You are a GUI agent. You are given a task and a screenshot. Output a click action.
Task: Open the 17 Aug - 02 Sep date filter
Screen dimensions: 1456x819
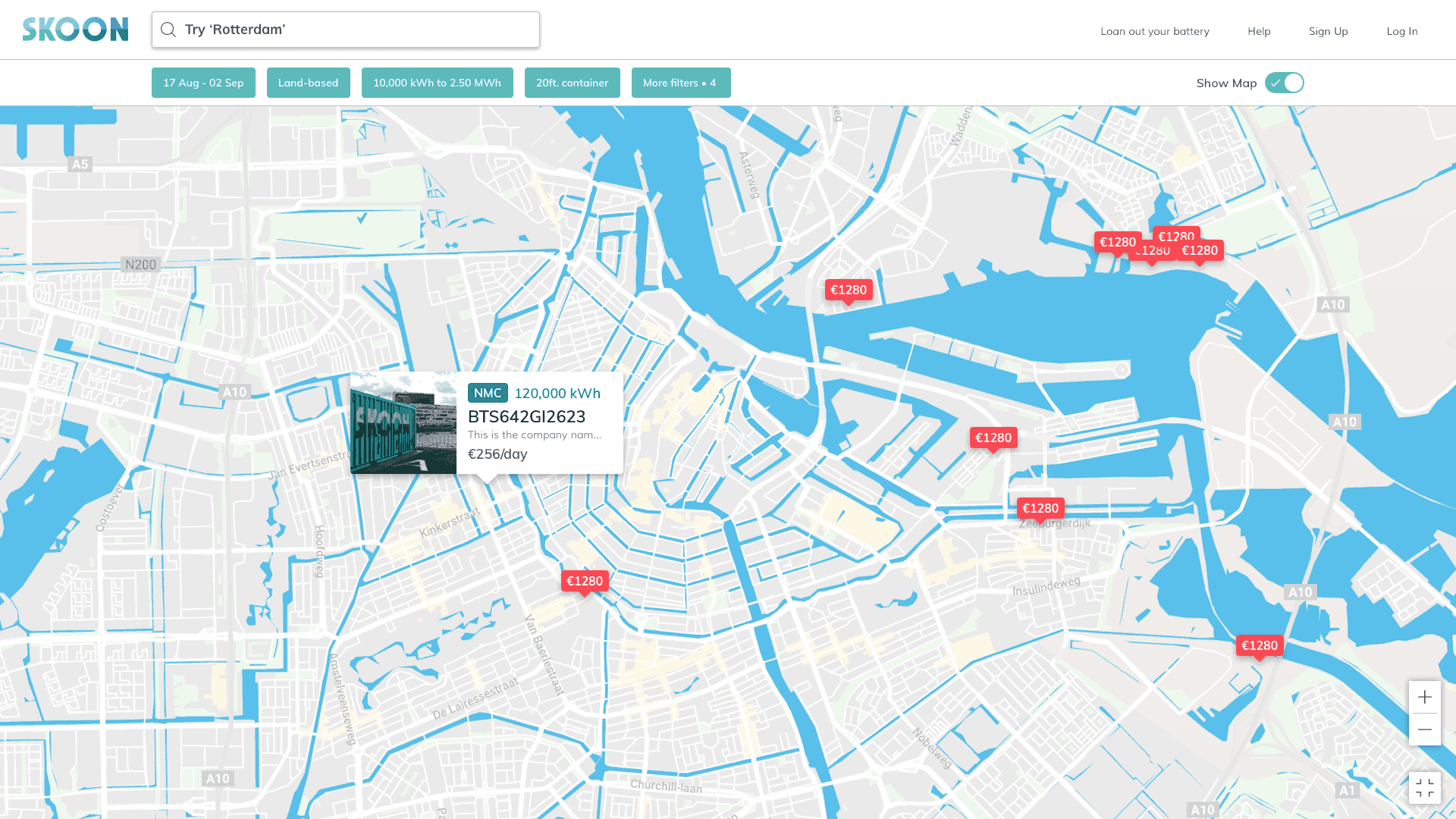click(203, 83)
